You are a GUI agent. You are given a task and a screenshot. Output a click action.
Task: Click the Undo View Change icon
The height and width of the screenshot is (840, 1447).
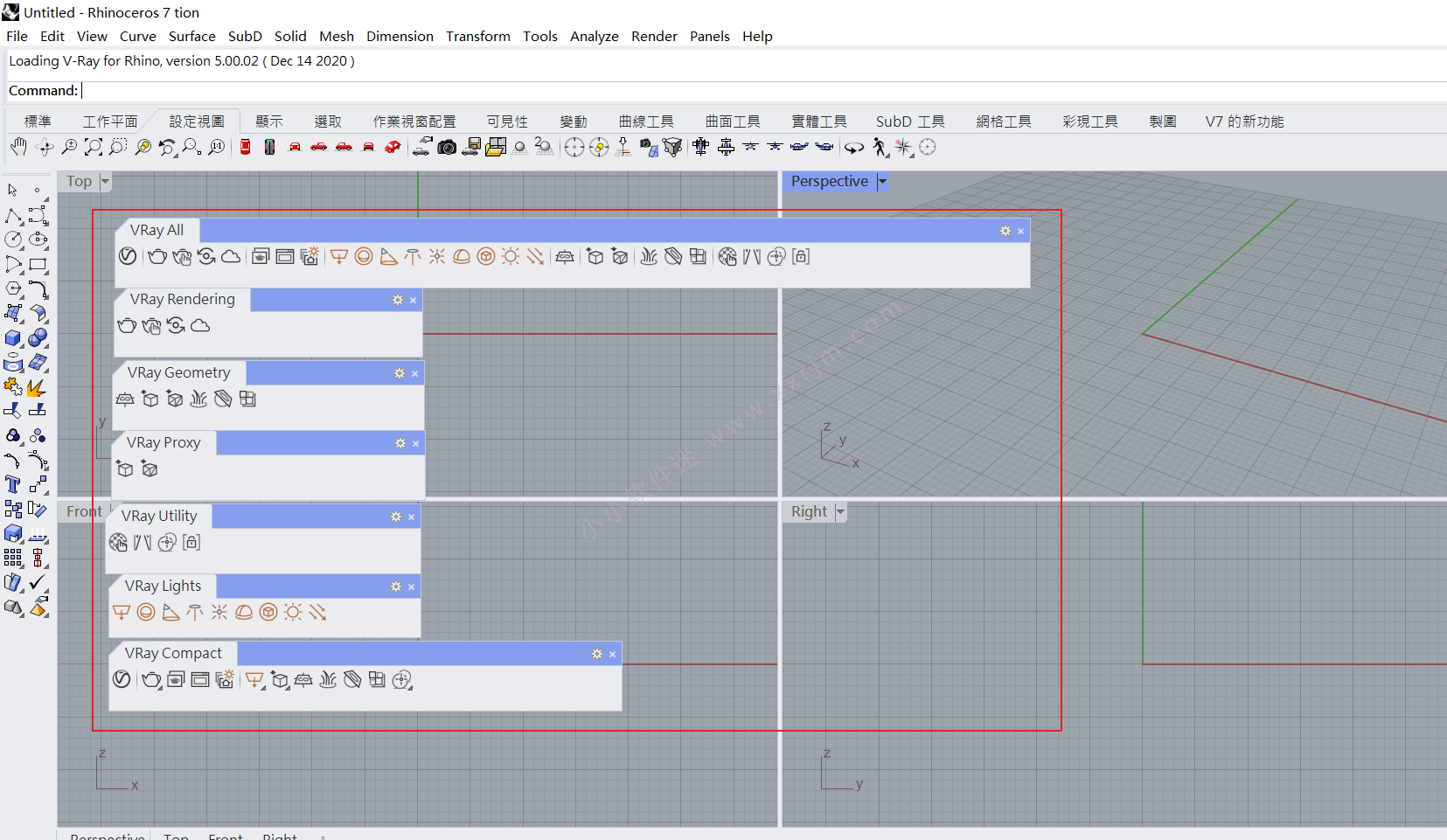(168, 147)
